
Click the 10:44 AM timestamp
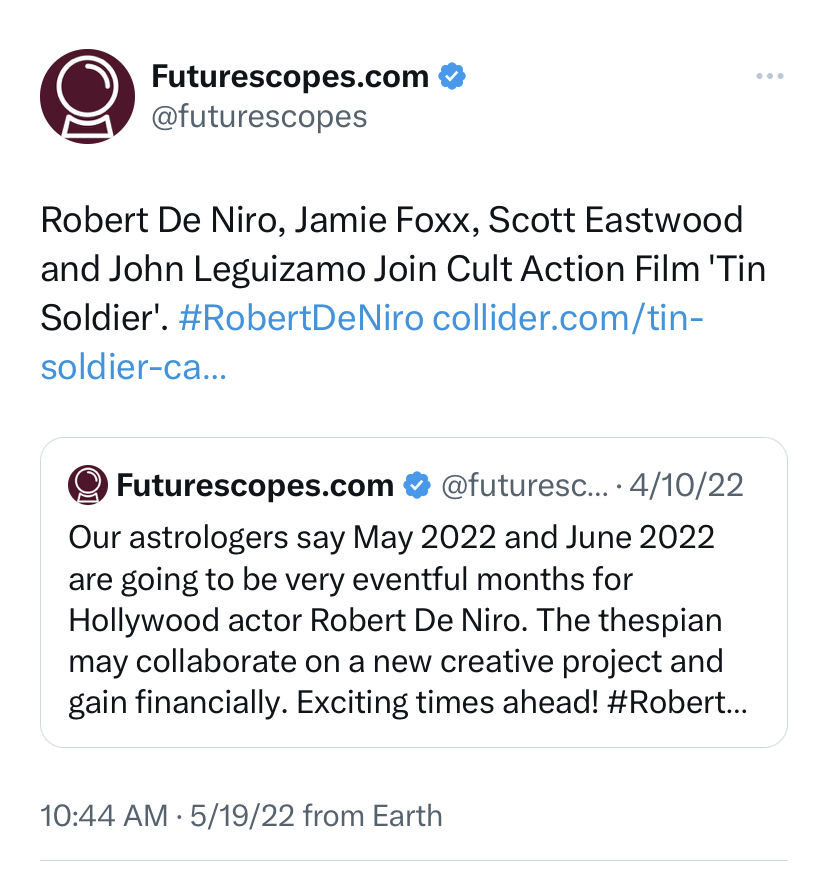pyautogui.click(x=104, y=816)
